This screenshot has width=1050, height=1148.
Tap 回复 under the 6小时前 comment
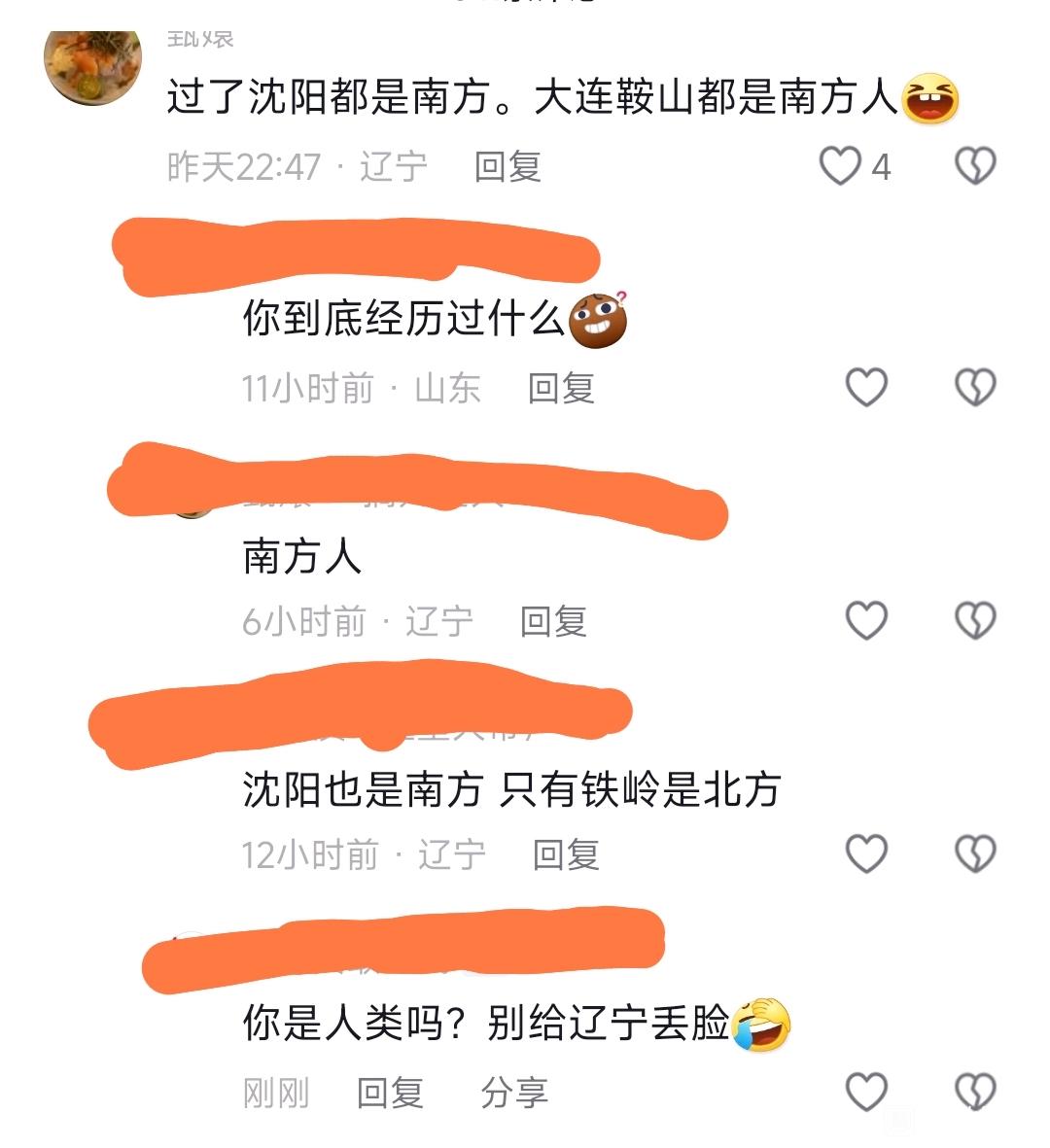553,621
